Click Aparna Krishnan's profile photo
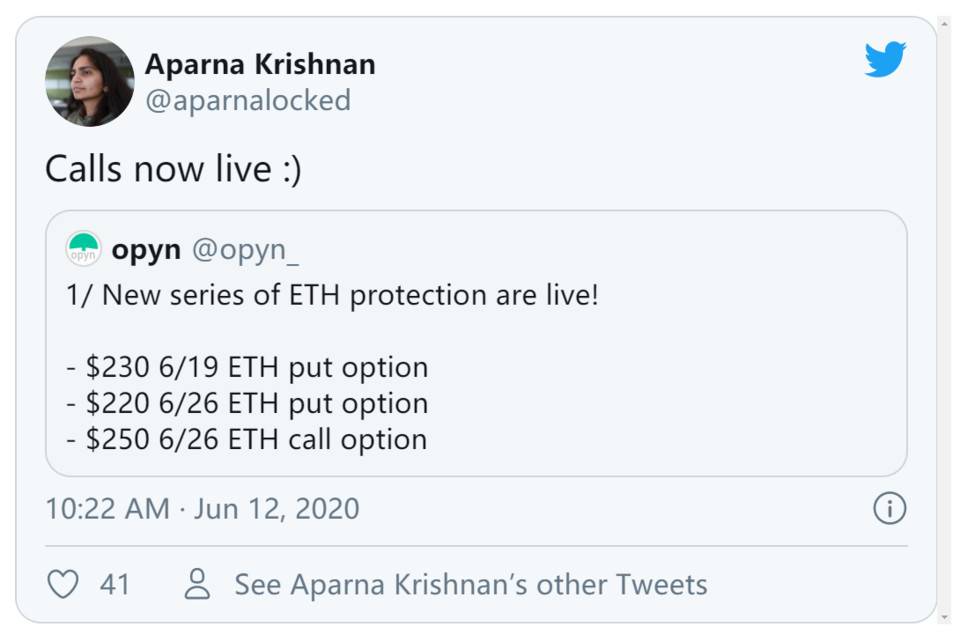The height and width of the screenshot is (634, 960). 90,81
